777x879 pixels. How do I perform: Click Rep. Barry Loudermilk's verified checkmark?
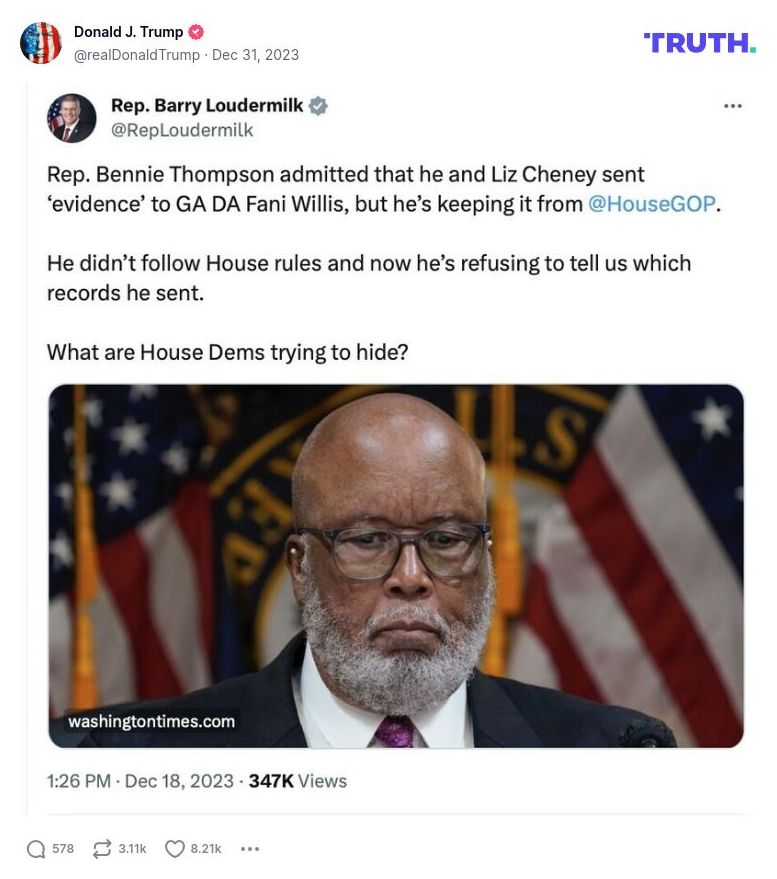317,104
